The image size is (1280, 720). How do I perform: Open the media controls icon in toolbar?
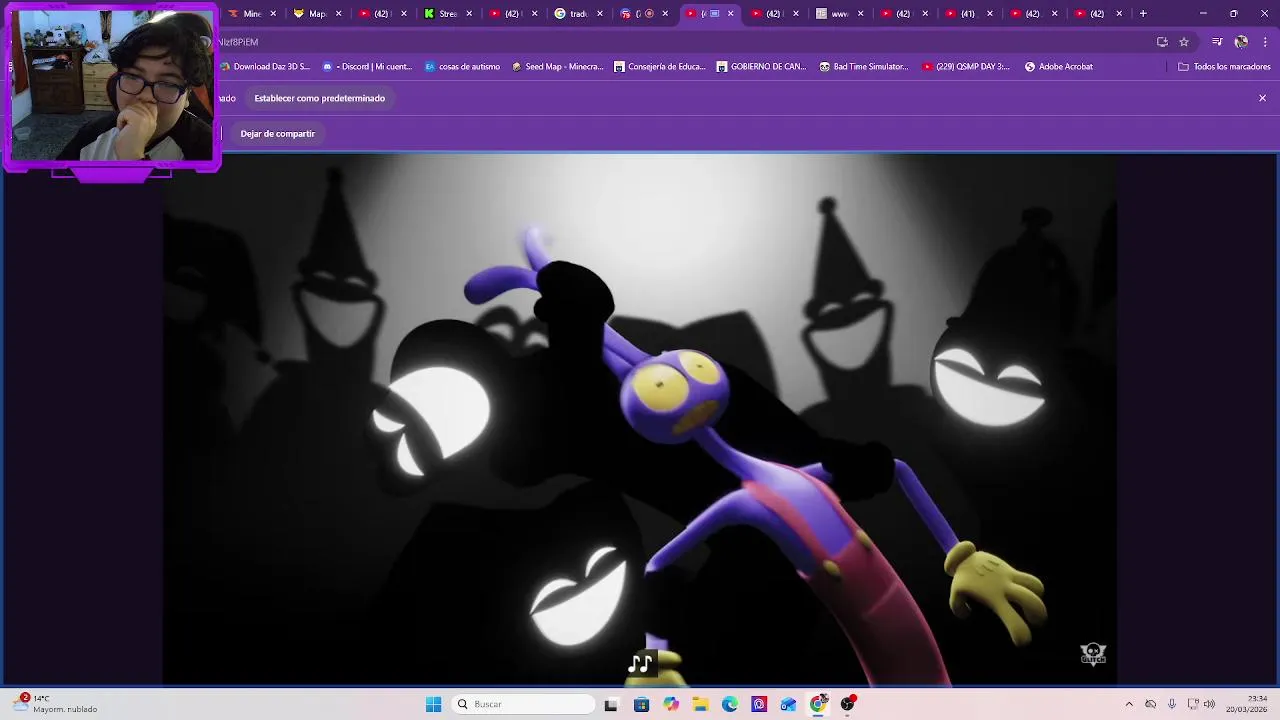(x=1217, y=42)
